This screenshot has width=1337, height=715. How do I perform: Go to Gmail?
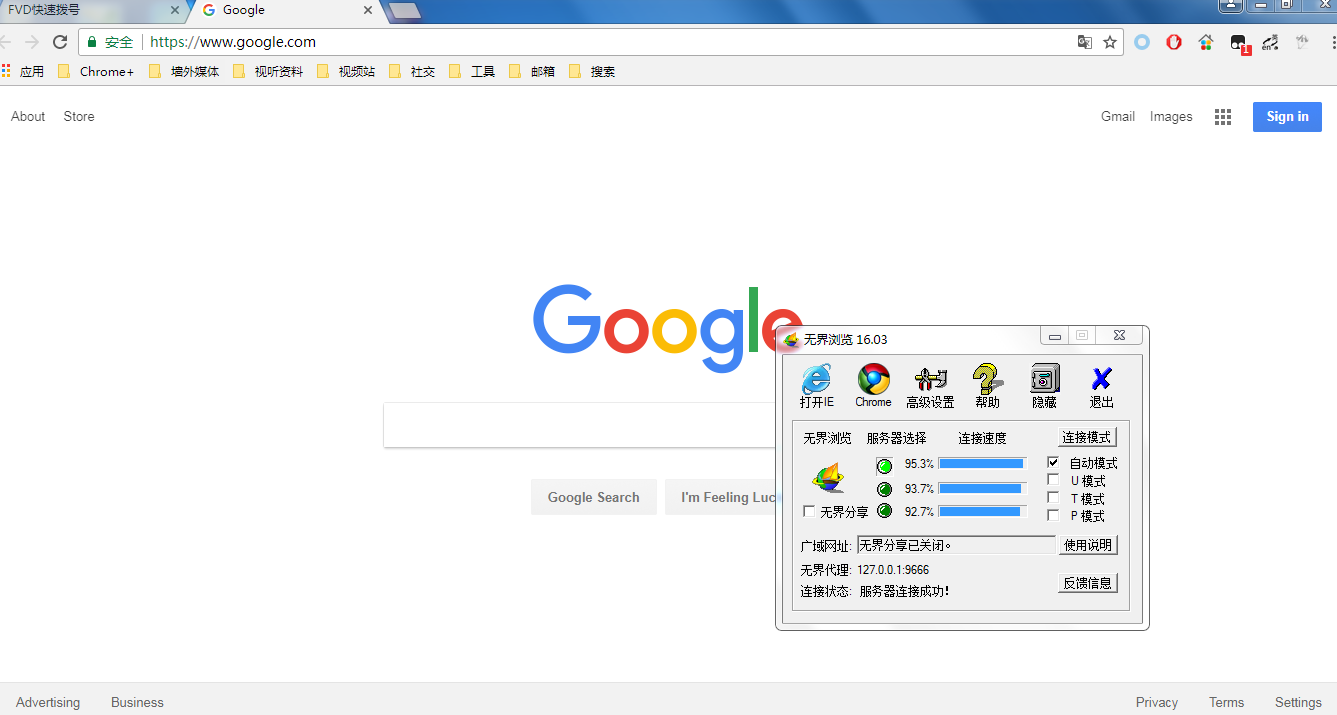(1118, 116)
